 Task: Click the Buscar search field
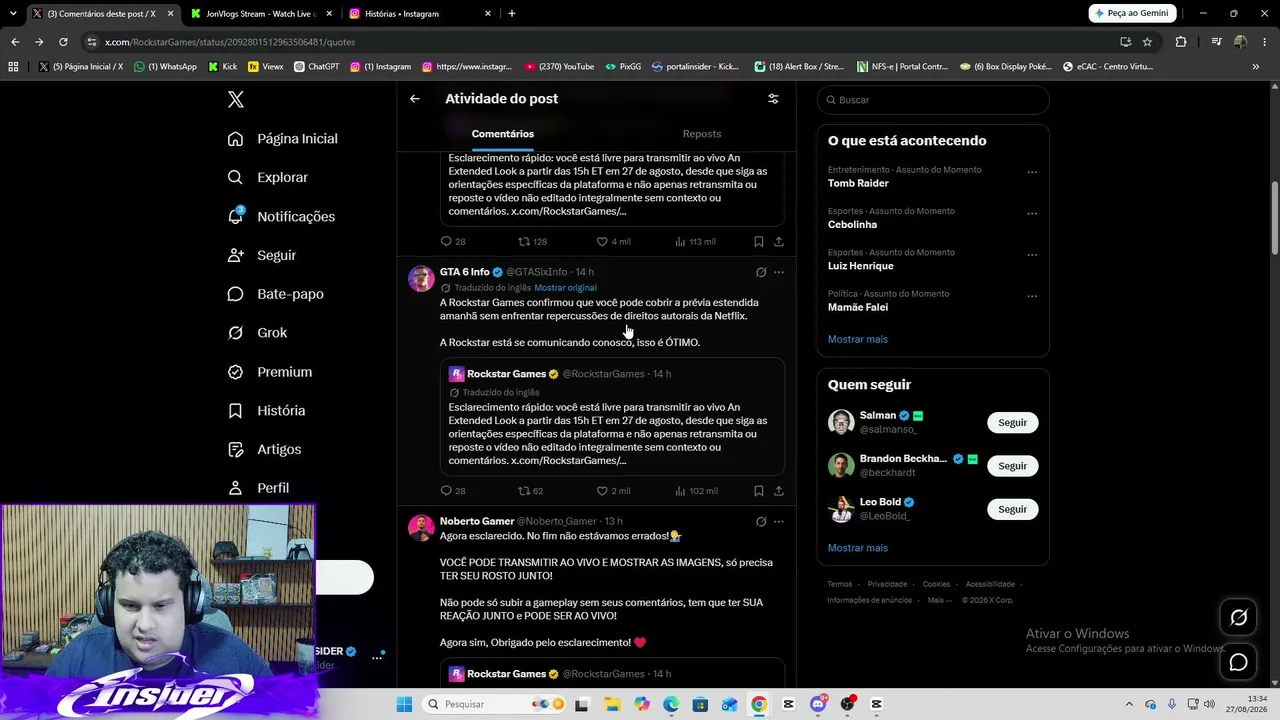[x=933, y=100]
